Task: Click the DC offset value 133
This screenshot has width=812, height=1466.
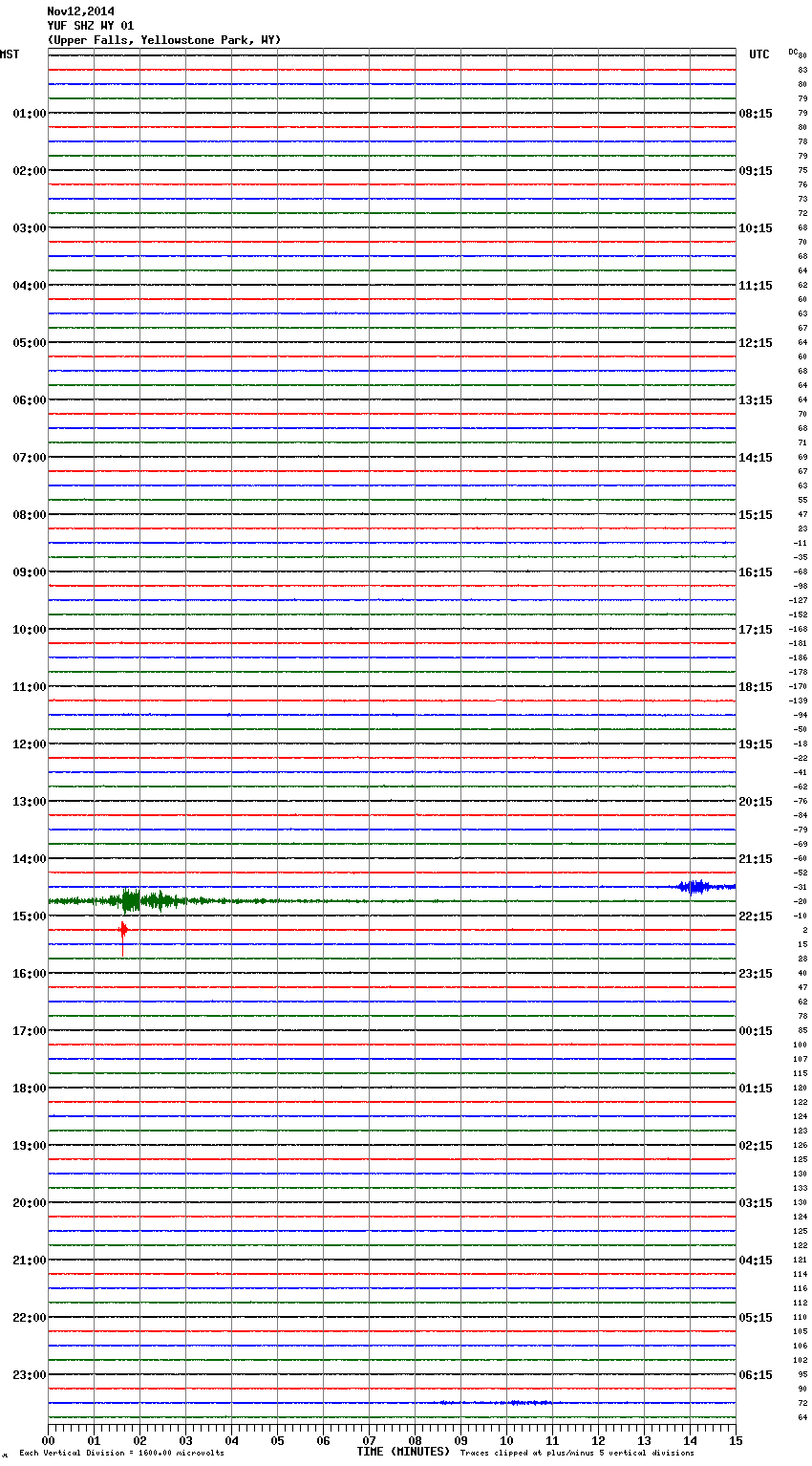Action: tap(800, 1188)
